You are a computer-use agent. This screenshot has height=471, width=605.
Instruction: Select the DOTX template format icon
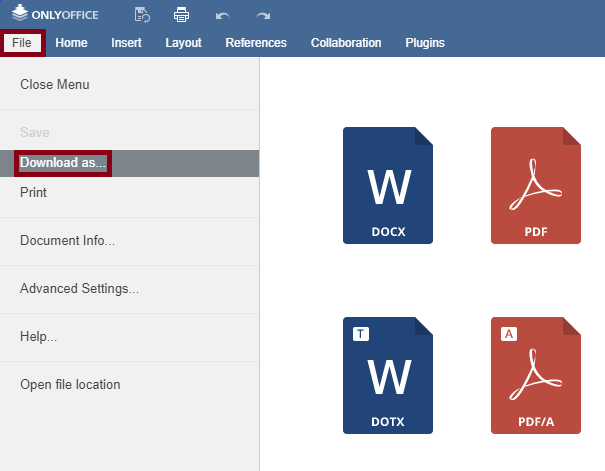coord(387,375)
